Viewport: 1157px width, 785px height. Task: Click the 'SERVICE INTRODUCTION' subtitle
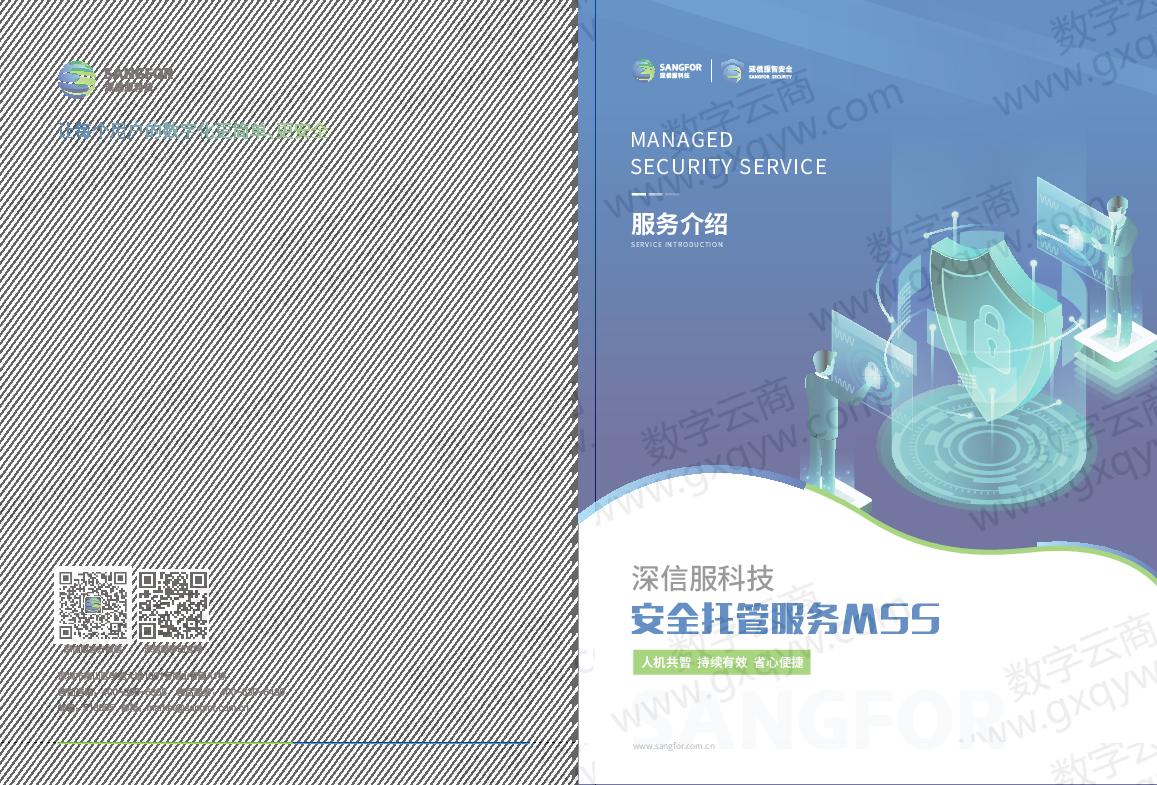pos(677,245)
